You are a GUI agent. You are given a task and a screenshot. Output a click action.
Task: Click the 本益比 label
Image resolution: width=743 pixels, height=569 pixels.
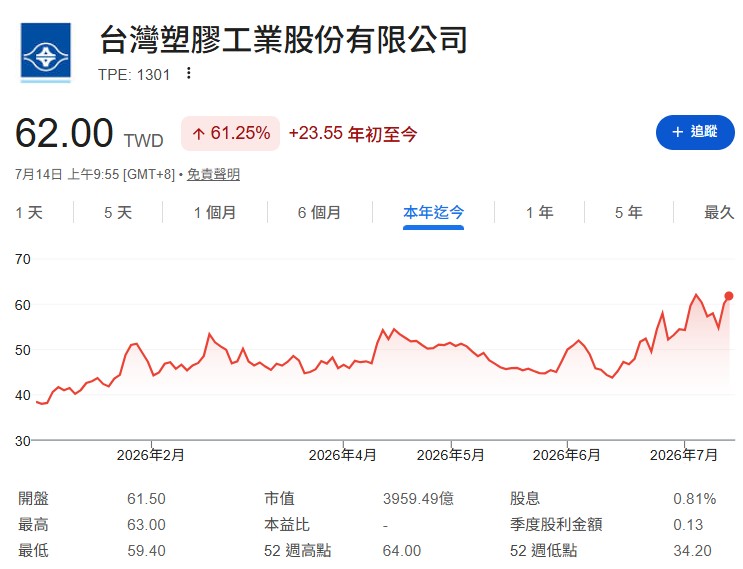(x=287, y=524)
